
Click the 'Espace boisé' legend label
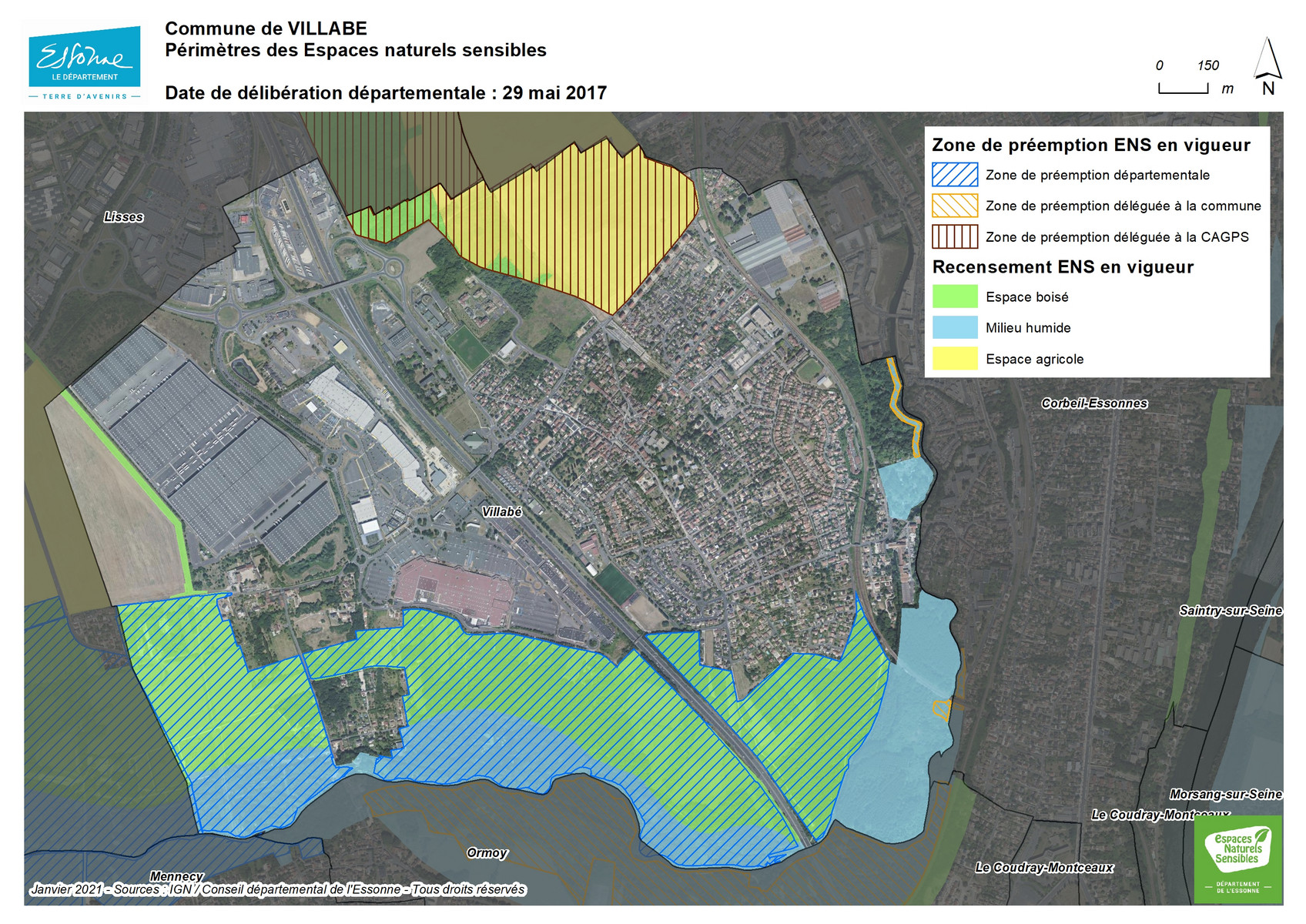tap(1026, 297)
